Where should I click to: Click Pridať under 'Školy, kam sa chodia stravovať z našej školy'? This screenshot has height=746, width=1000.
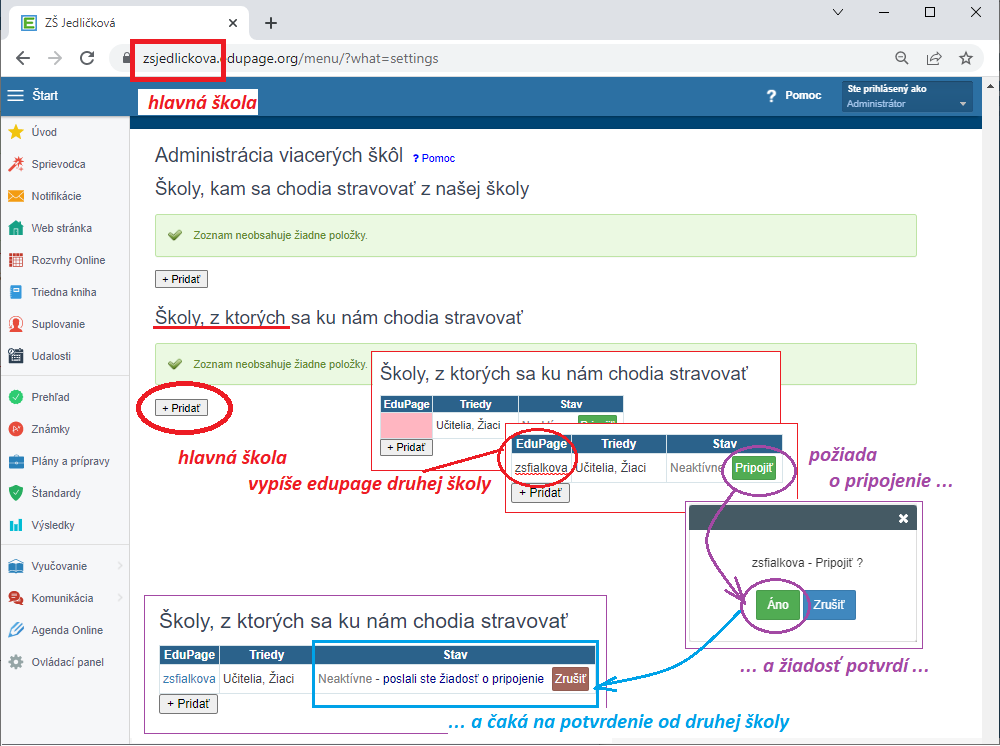[x=182, y=279]
